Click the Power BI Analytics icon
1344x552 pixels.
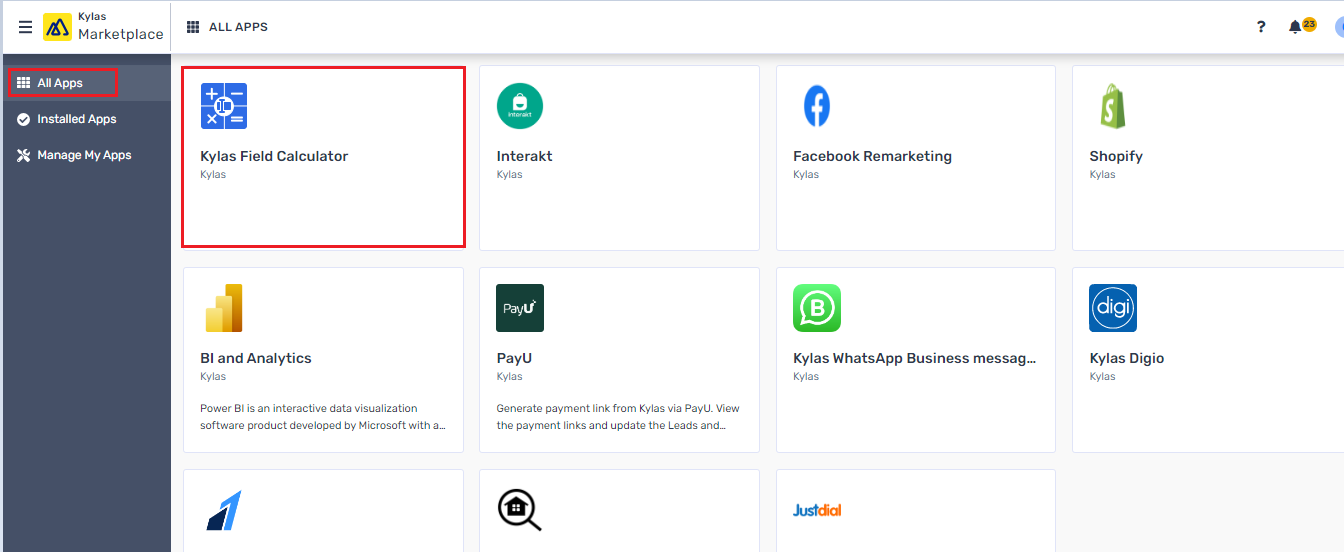click(224, 308)
